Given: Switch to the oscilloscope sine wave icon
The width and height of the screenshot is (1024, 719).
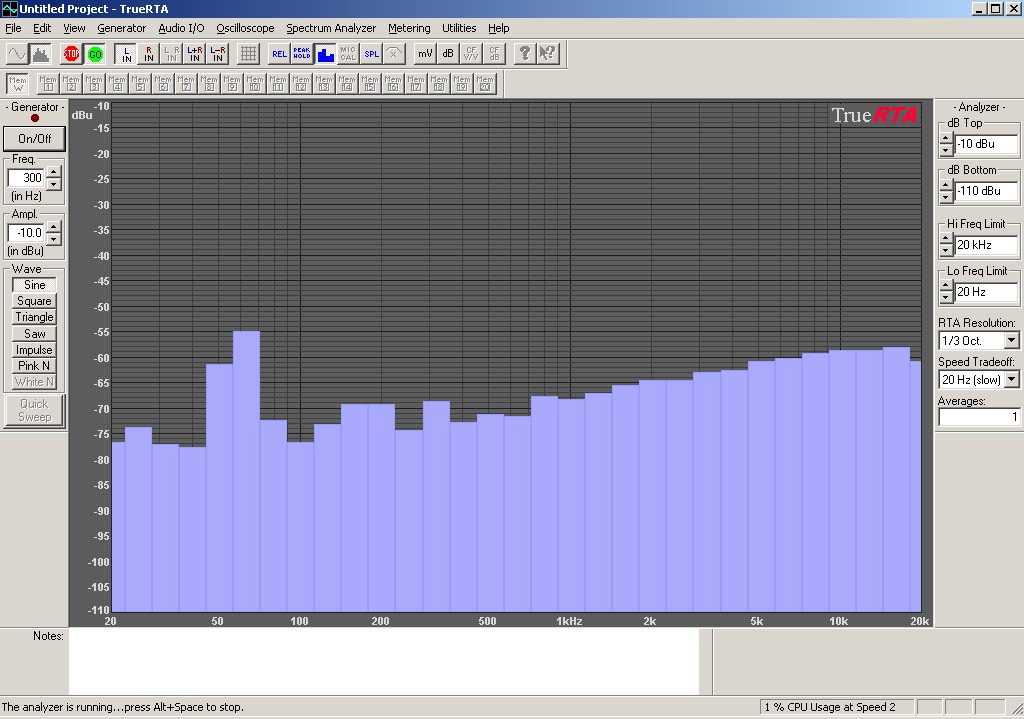Looking at the screenshot, I should 17,54.
